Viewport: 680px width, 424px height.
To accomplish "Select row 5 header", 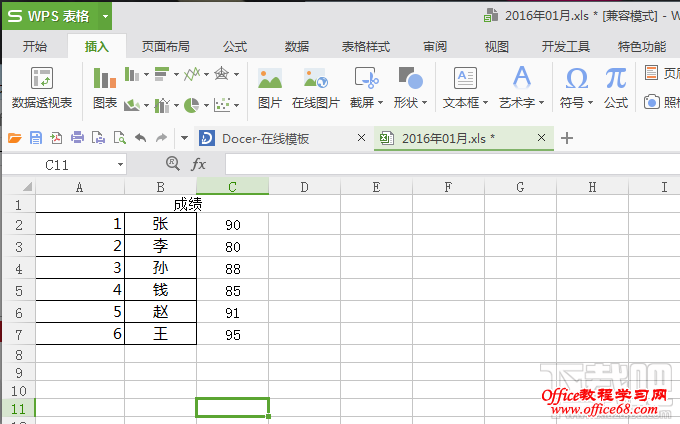I will coord(19,290).
